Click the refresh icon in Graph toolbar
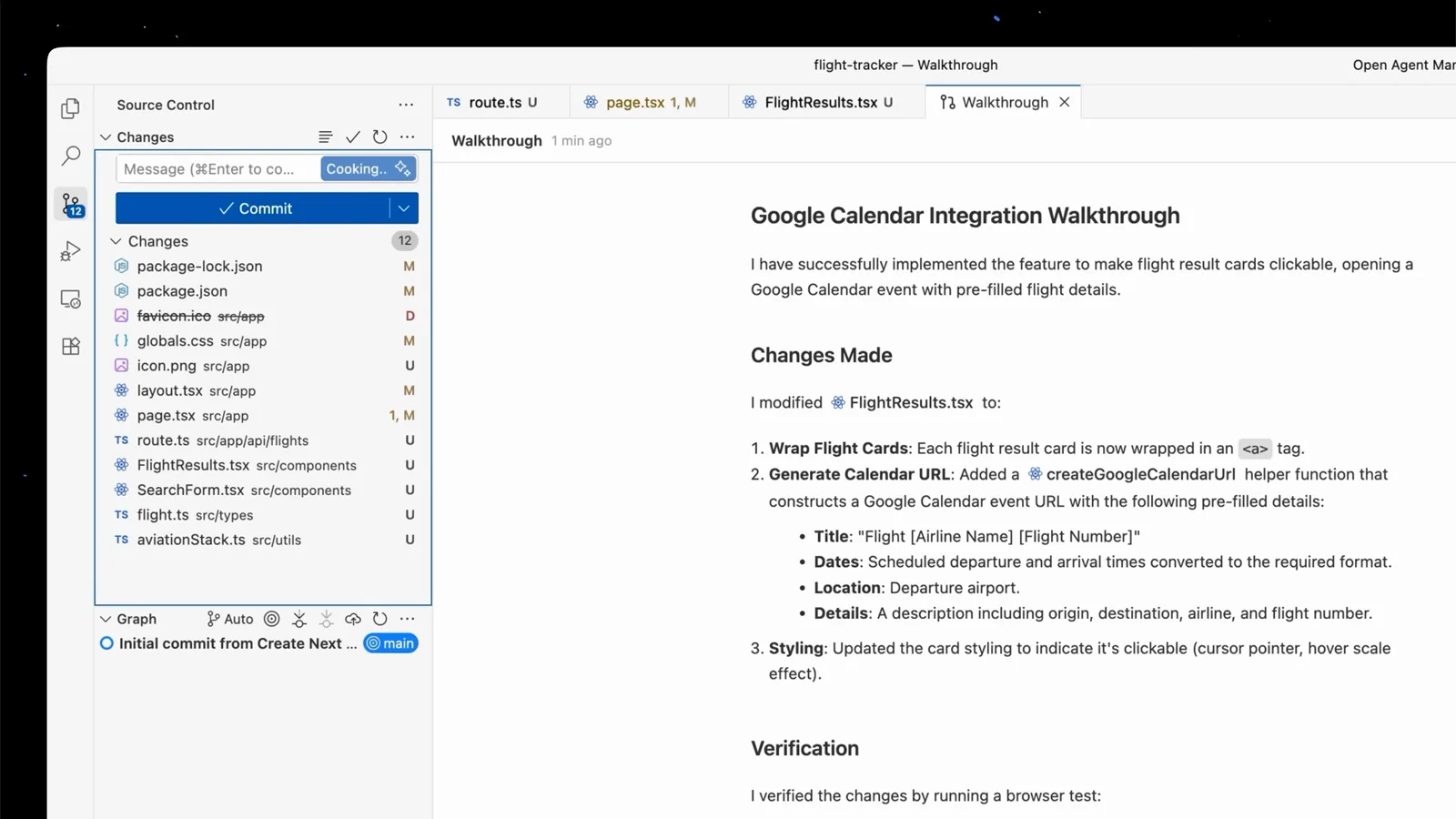The image size is (1456, 819). coord(380,619)
